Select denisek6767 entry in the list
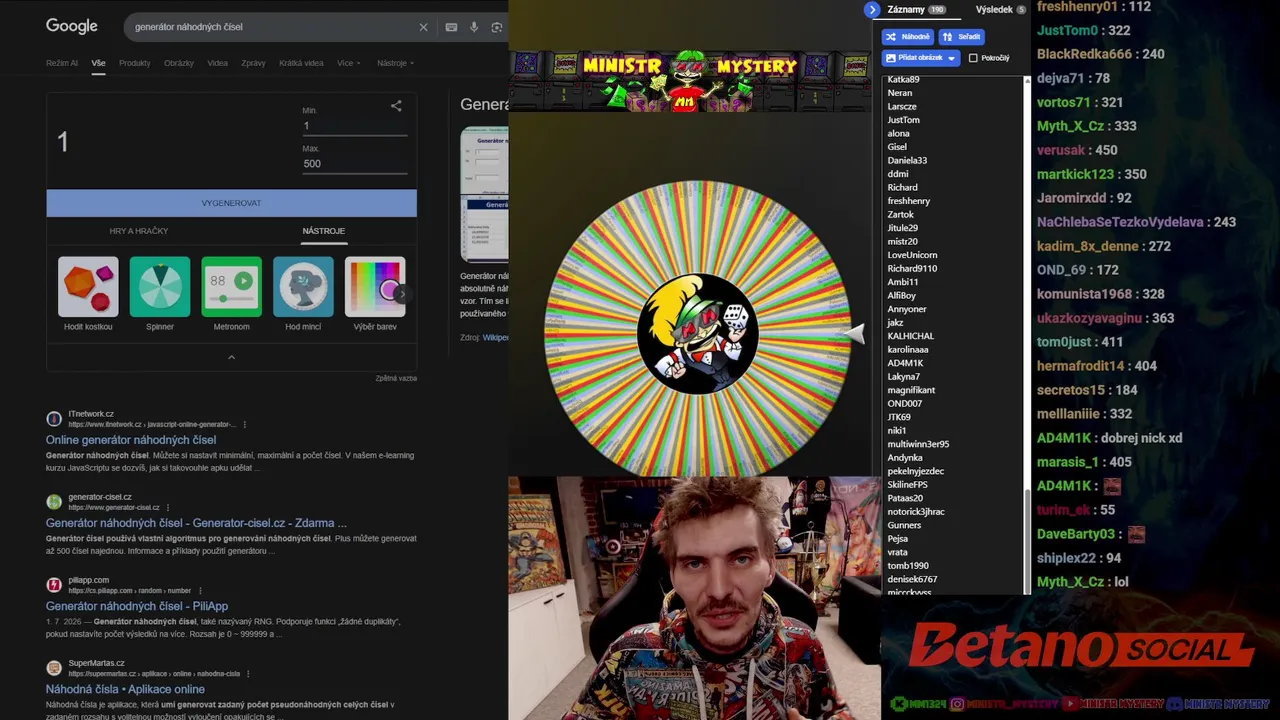The image size is (1280, 720). (x=913, y=579)
